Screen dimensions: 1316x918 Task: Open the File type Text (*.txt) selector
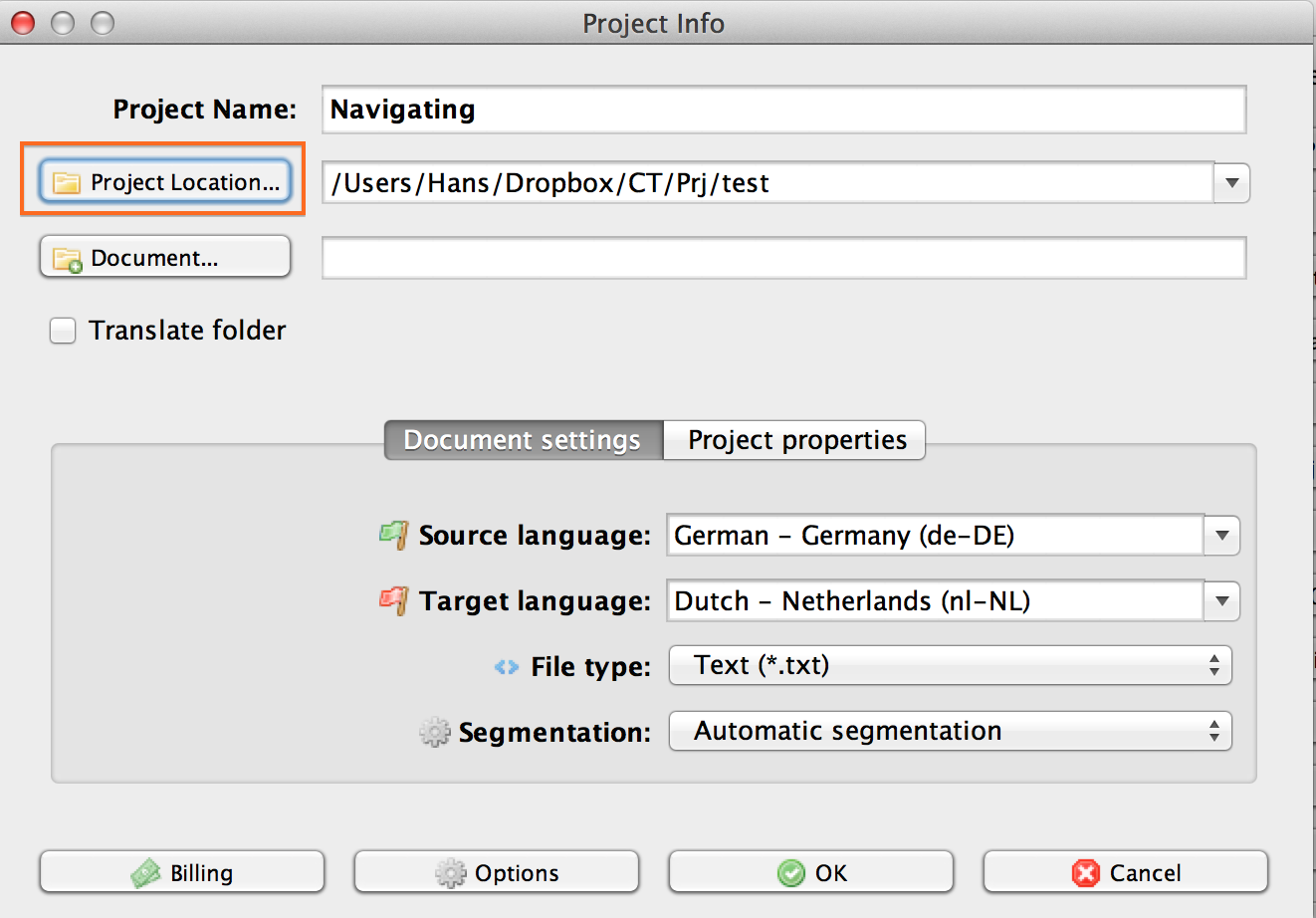[x=950, y=665]
